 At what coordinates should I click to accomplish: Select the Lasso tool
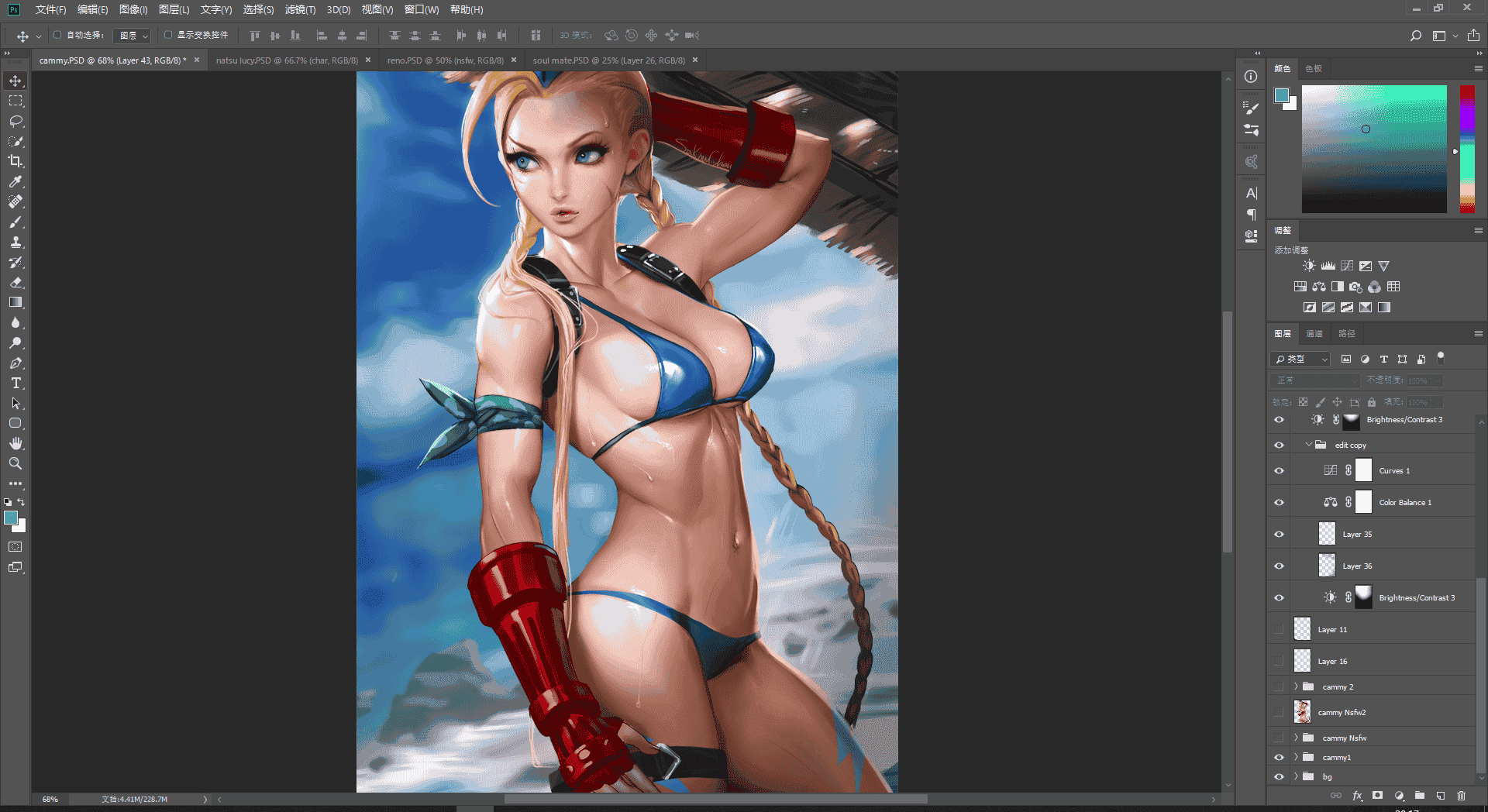pos(15,121)
